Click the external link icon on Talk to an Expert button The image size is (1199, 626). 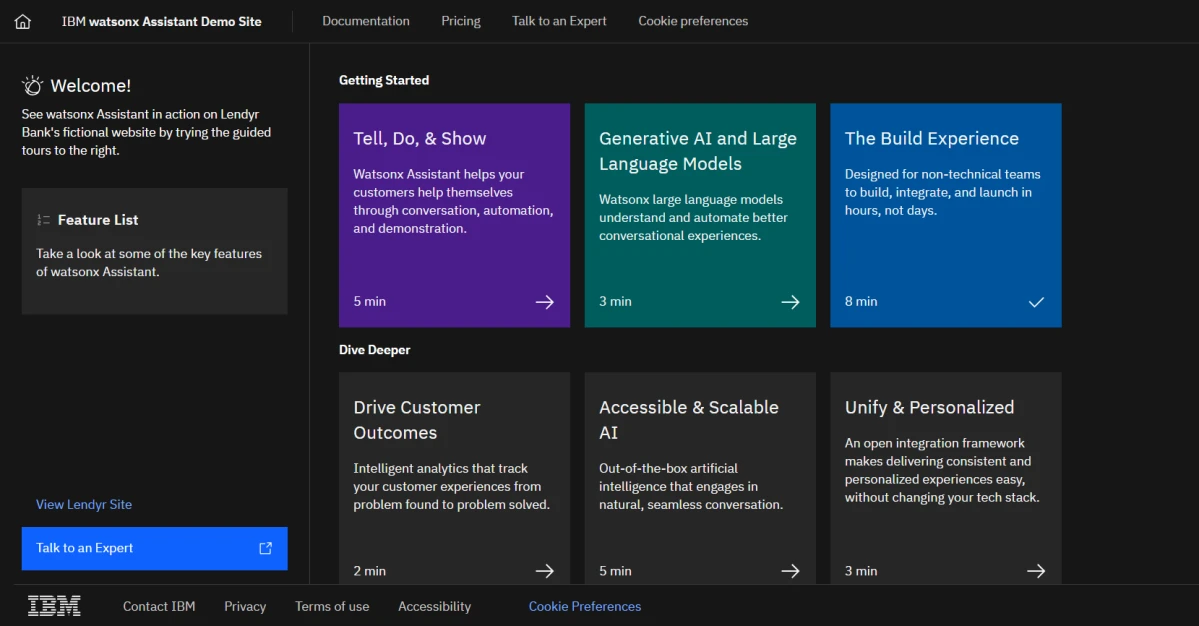tap(265, 548)
